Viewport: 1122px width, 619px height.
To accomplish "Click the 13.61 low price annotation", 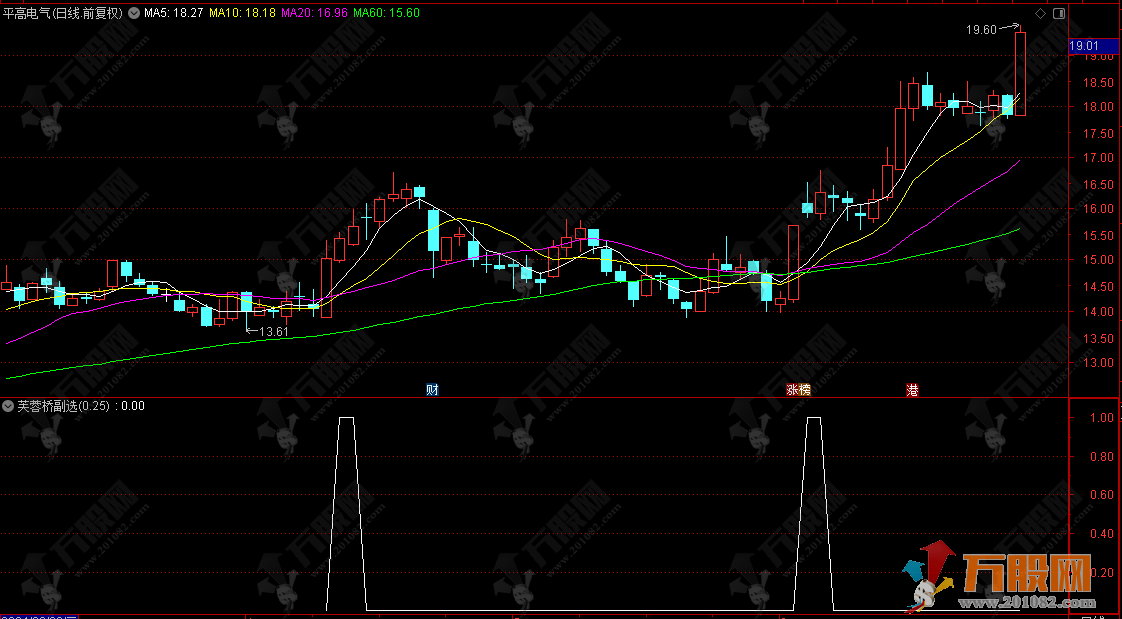I will [274, 331].
